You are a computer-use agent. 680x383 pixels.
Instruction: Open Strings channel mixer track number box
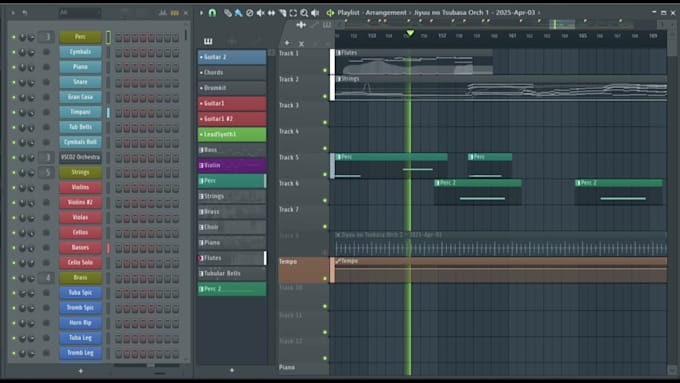(47, 172)
